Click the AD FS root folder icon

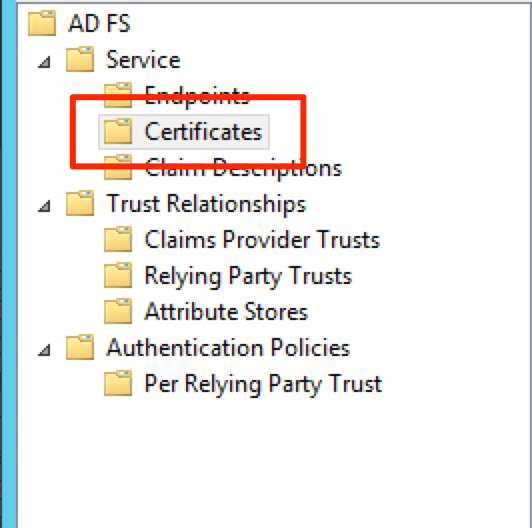tap(42, 23)
